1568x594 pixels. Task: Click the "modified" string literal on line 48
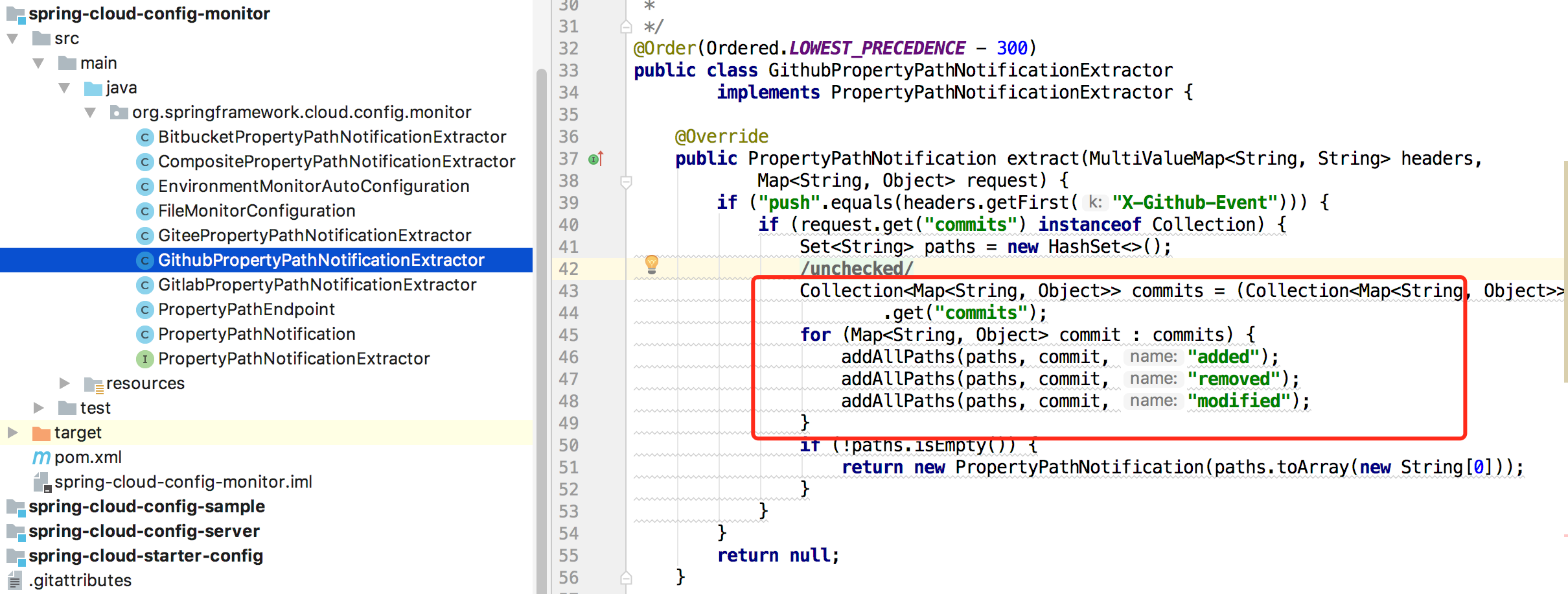click(1239, 401)
